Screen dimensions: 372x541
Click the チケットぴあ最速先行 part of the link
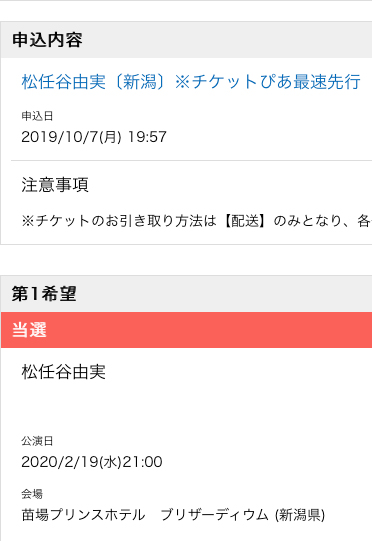coord(276,82)
